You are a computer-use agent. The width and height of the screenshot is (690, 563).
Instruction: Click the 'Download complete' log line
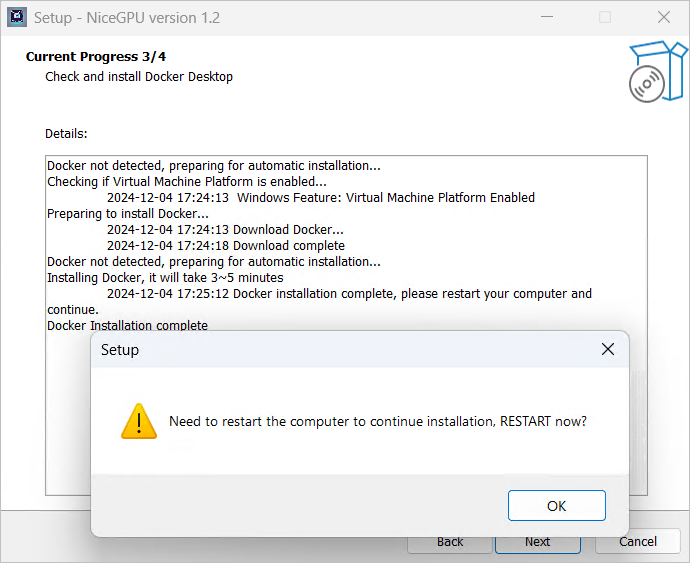pos(226,246)
